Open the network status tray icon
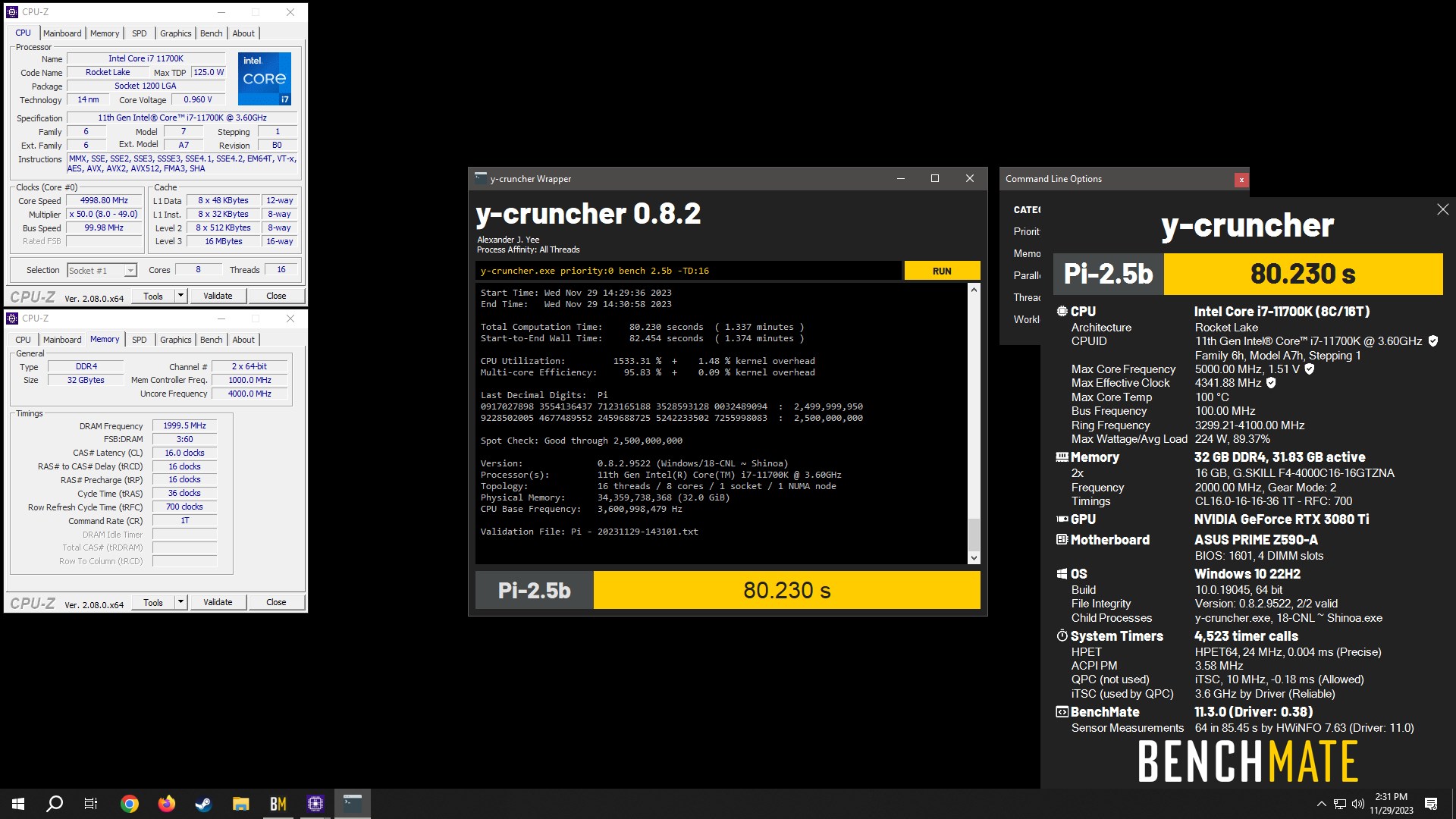 [x=1340, y=804]
